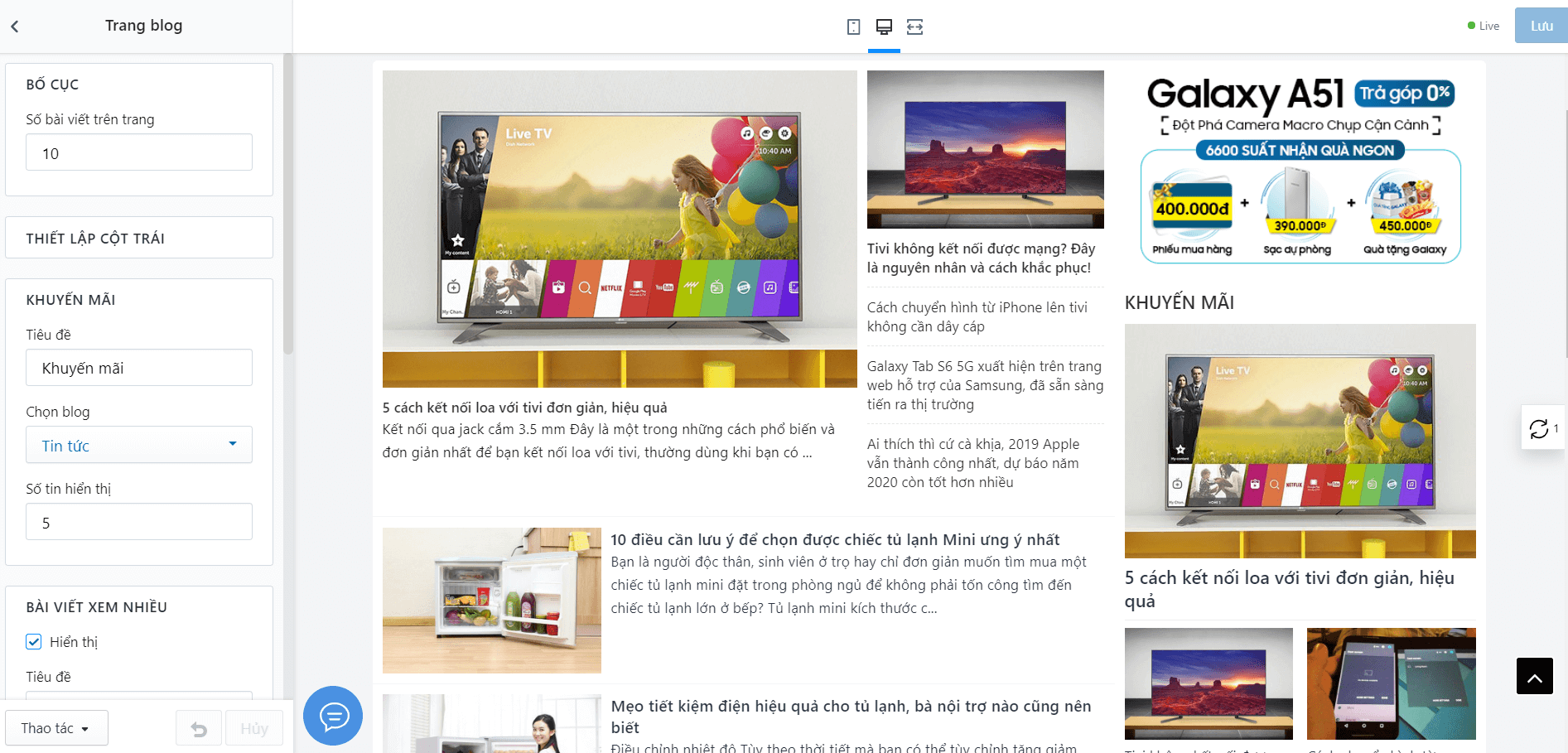Click the sidebar 'KHUYẾN MÃI' preview heading

pos(1180,302)
